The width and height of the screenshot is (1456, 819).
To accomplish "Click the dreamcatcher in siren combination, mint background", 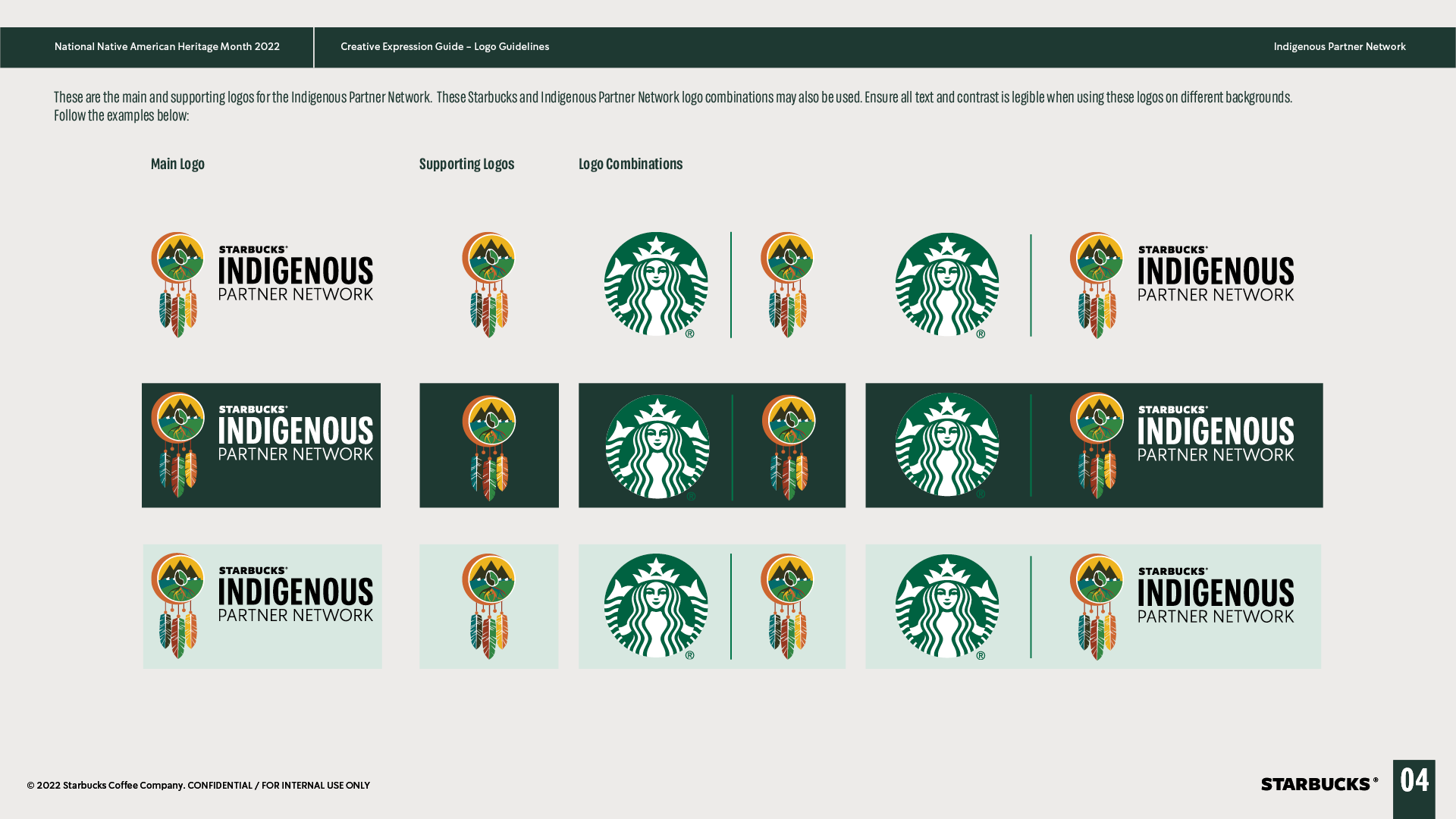I will coord(787,606).
